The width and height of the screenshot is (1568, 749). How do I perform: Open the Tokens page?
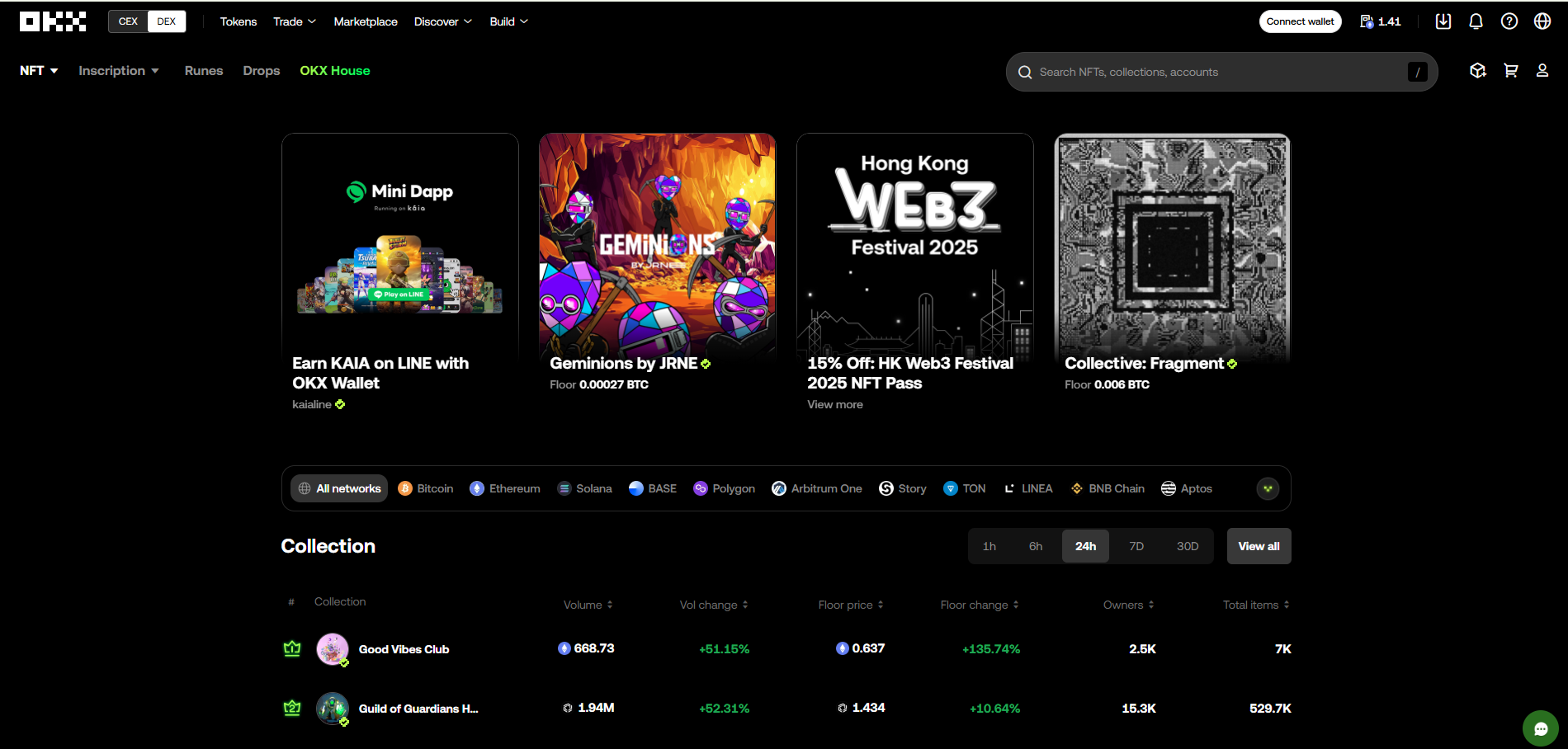[239, 21]
